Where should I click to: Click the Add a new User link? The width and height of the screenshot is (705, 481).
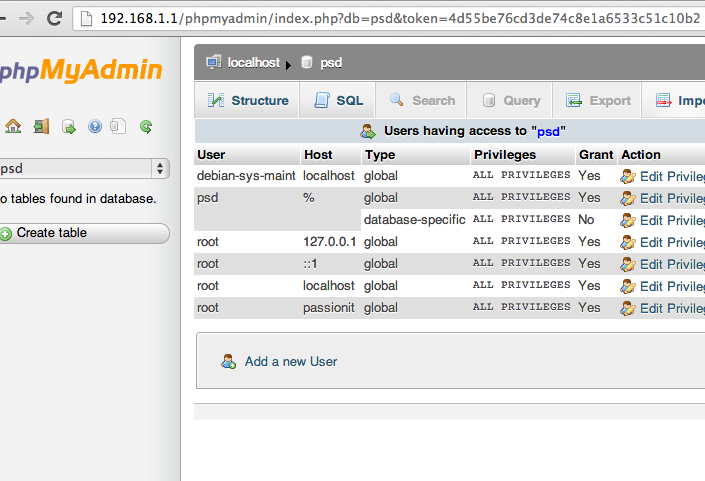pyautogui.click(x=290, y=361)
